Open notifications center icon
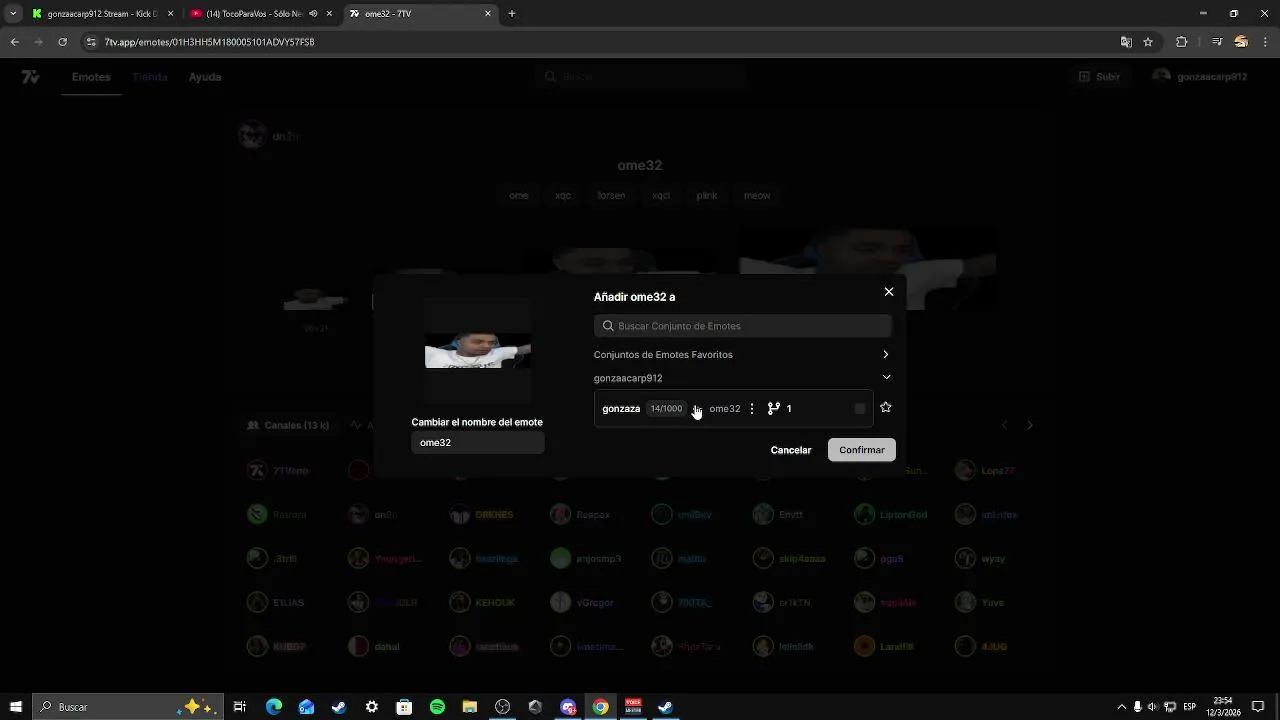Image resolution: width=1280 pixels, height=720 pixels. (1258, 707)
